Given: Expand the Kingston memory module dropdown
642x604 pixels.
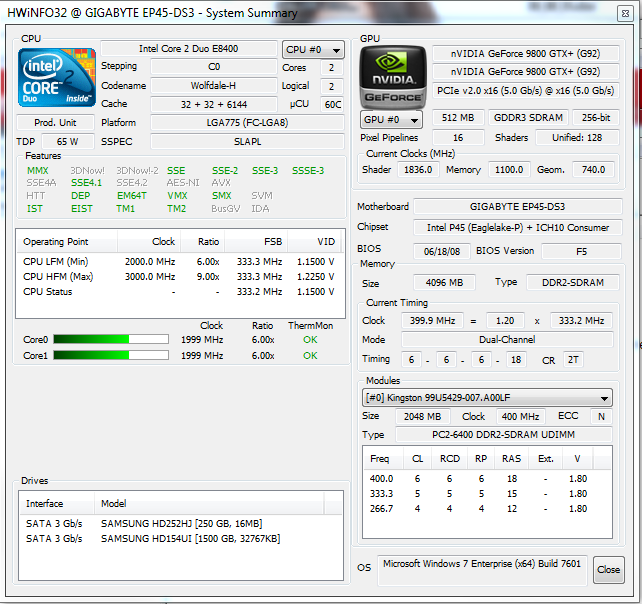Looking at the screenshot, I should pyautogui.click(x=487, y=398).
